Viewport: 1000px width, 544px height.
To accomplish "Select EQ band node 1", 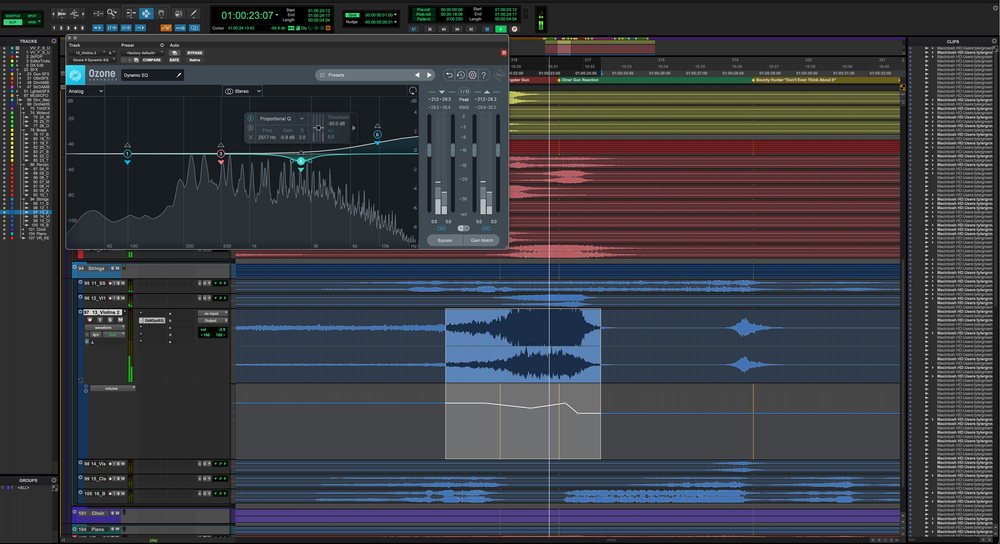I will point(128,154).
